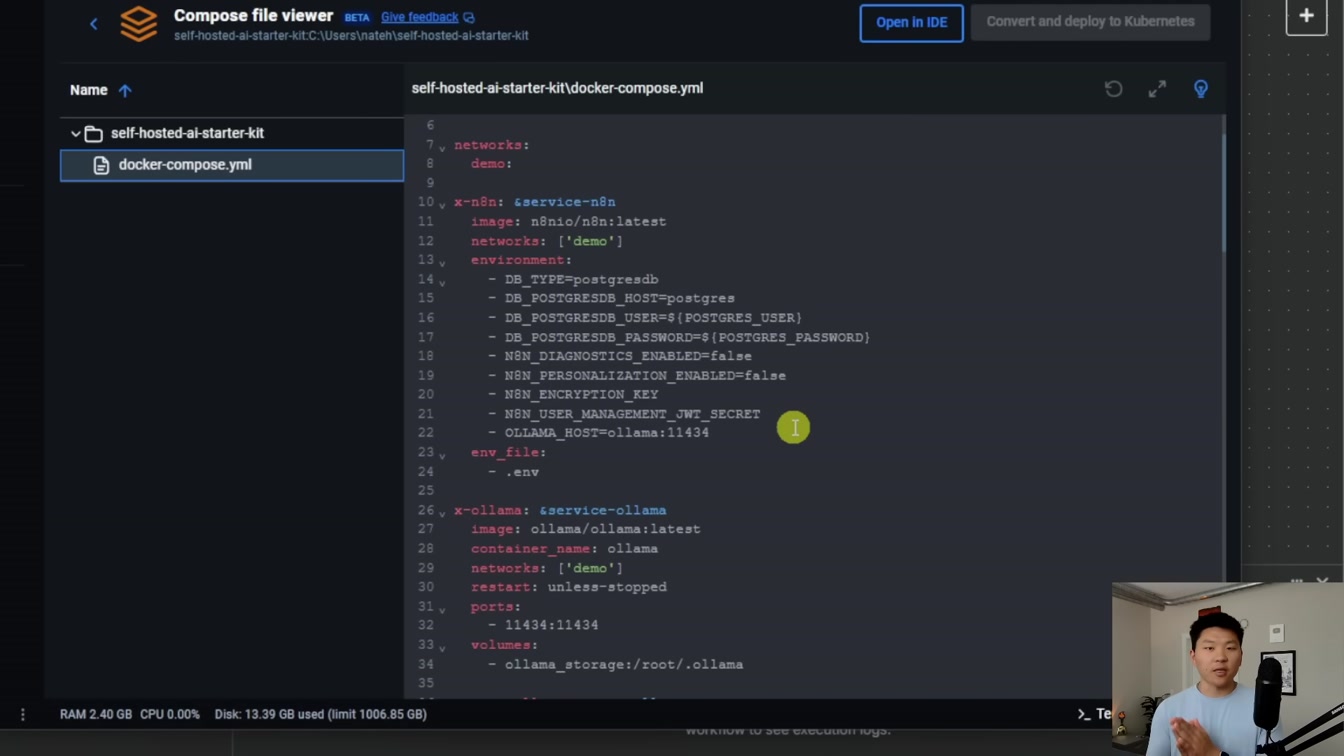Image resolution: width=1344 pixels, height=756 pixels.
Task: Click the lightbulb hints icon
Action: [1201, 89]
